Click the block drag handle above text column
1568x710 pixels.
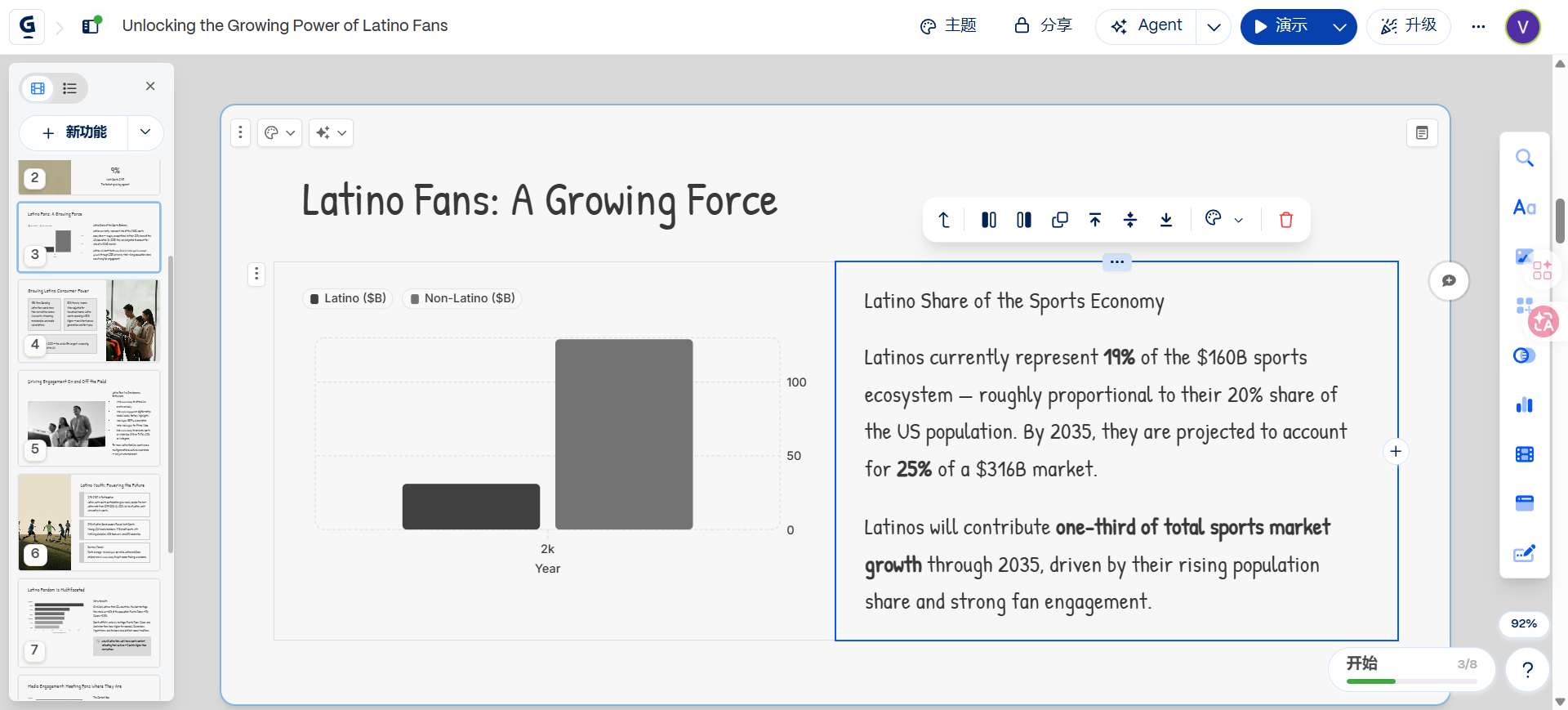pos(1116,262)
